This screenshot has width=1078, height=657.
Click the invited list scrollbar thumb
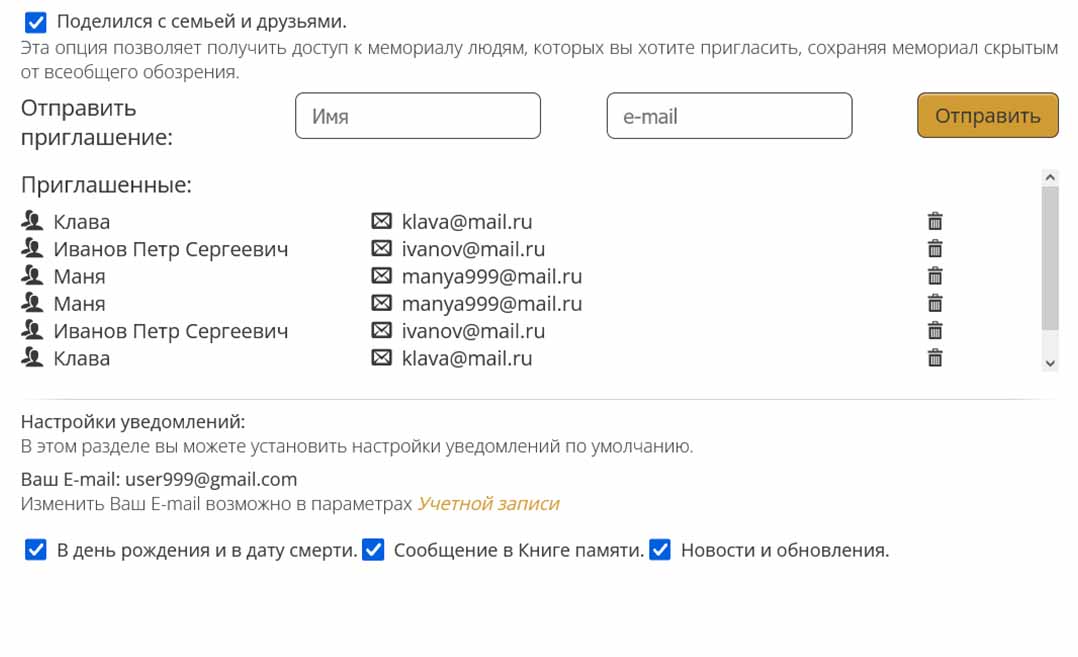coord(1049,258)
